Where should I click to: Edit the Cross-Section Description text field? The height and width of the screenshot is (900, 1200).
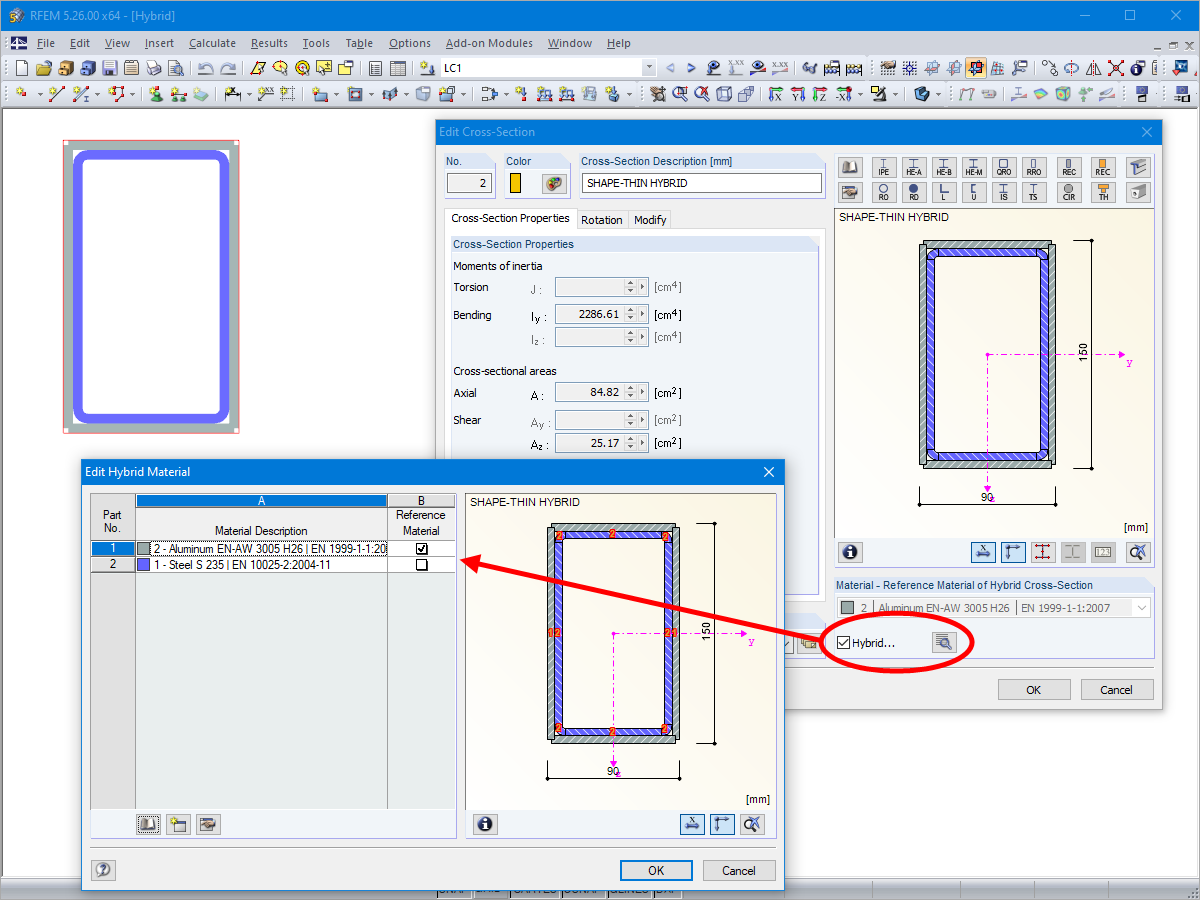[x=700, y=183]
